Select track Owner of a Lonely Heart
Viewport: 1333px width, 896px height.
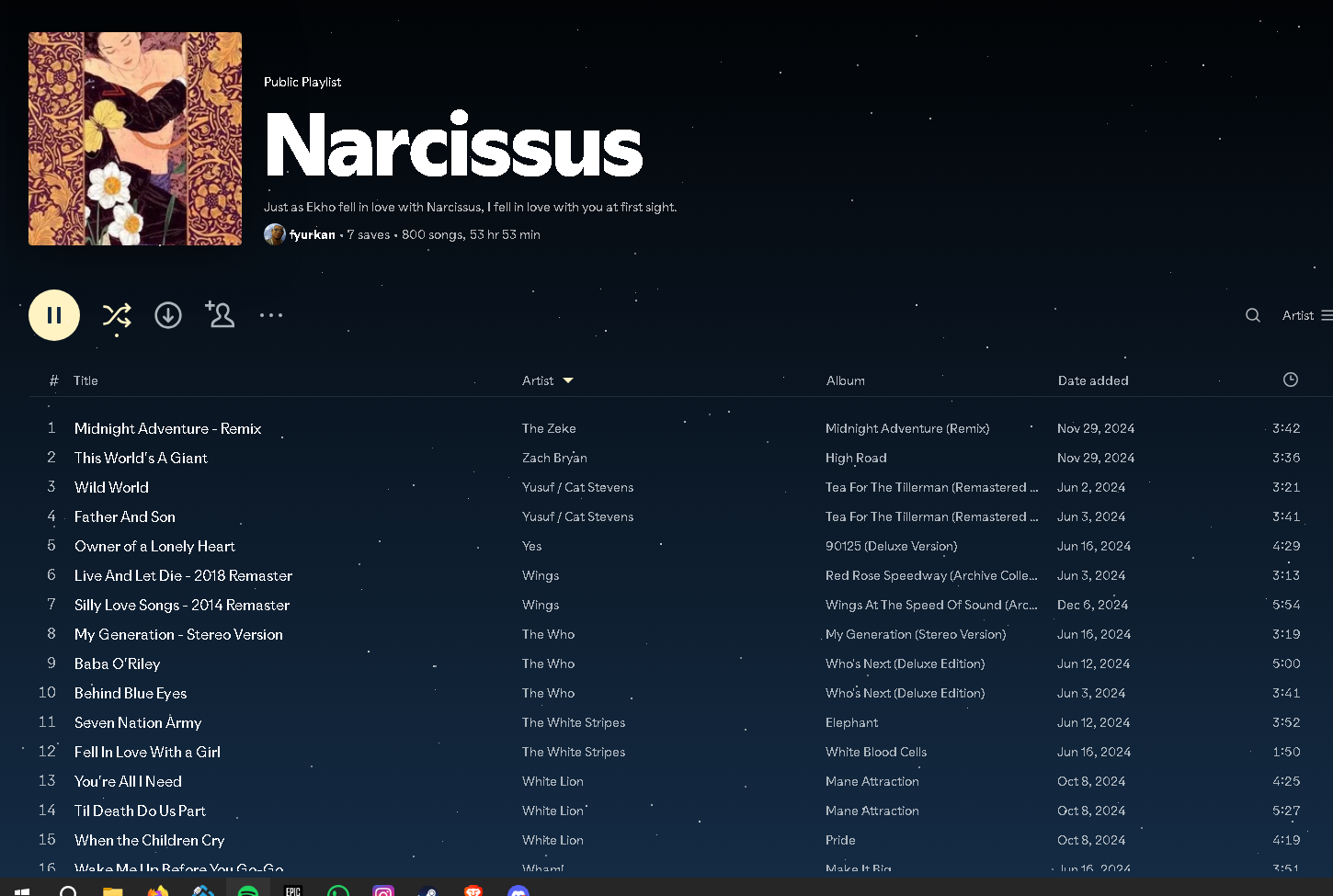tap(154, 546)
